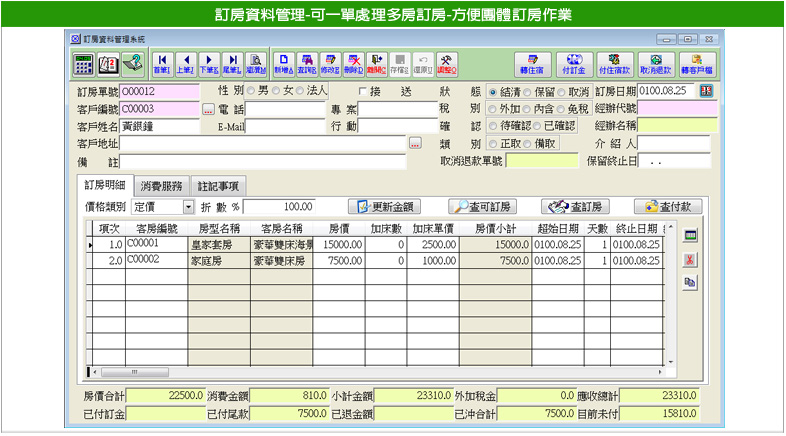Open customer lookup beside 客戶編號
The width and height of the screenshot is (786, 436).
pyautogui.click(x=208, y=109)
